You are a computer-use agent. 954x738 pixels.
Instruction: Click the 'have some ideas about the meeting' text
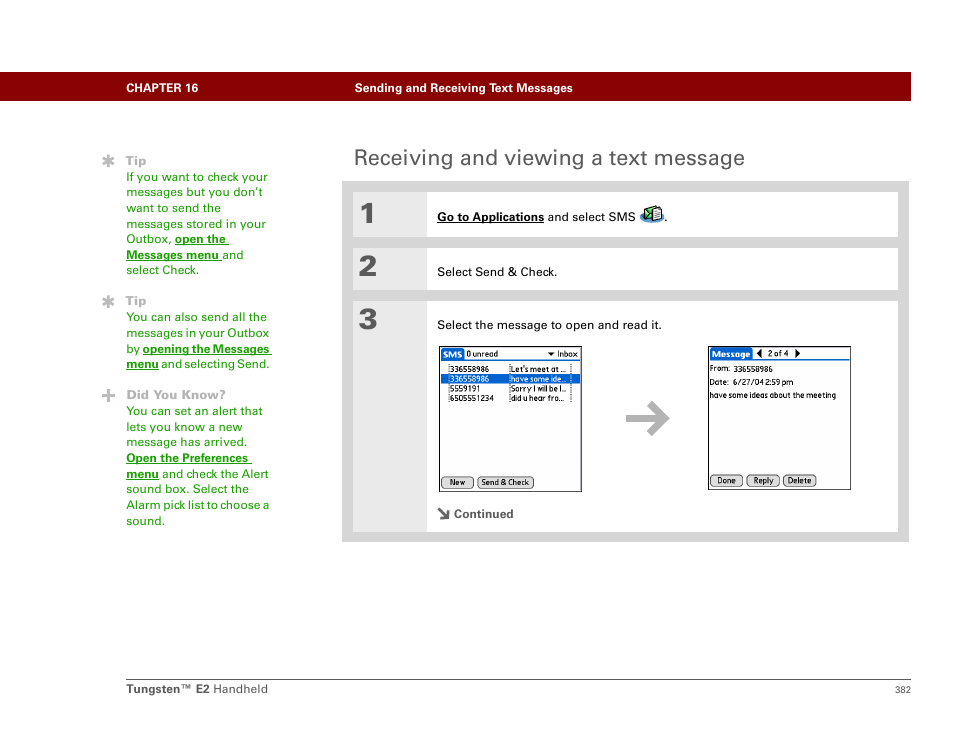click(773, 395)
